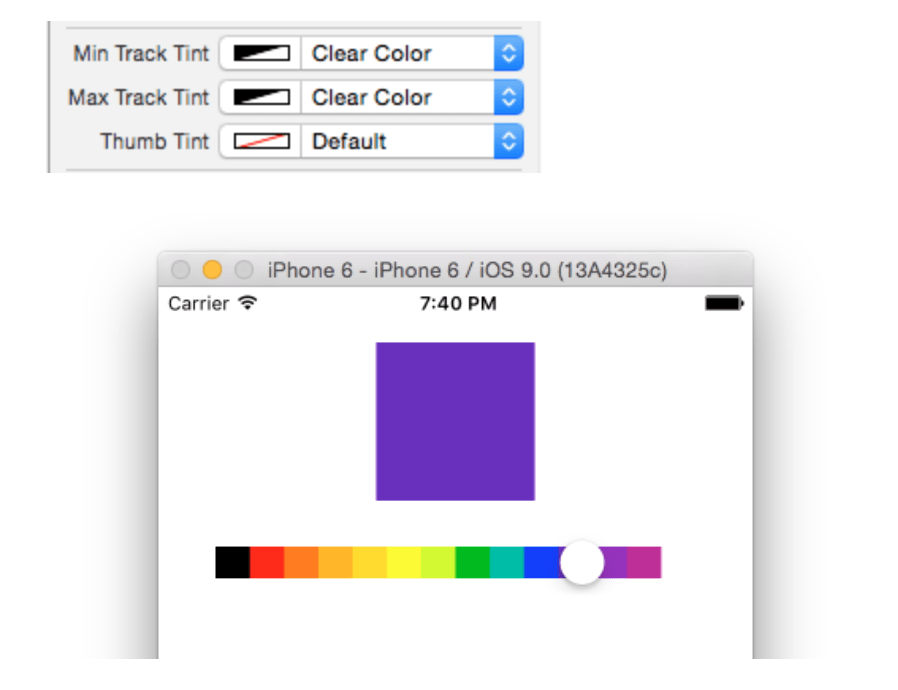Click the green segment of the color slider
Viewport: 898px width, 690px height.
[472, 562]
